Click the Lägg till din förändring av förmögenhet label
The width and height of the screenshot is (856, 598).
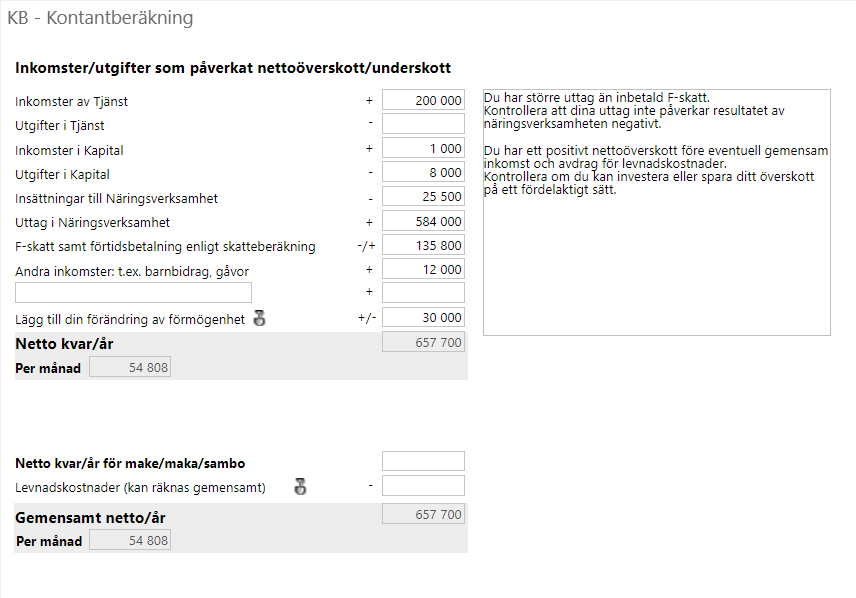click(130, 319)
